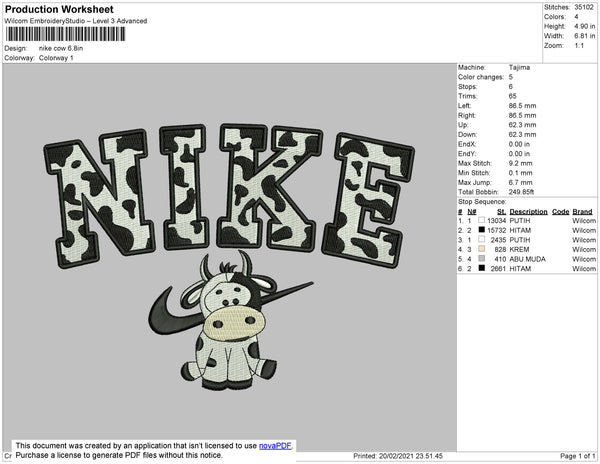600x464 pixels.
Task: Select the stitch count '2435' in row 3
Action: (x=499, y=240)
